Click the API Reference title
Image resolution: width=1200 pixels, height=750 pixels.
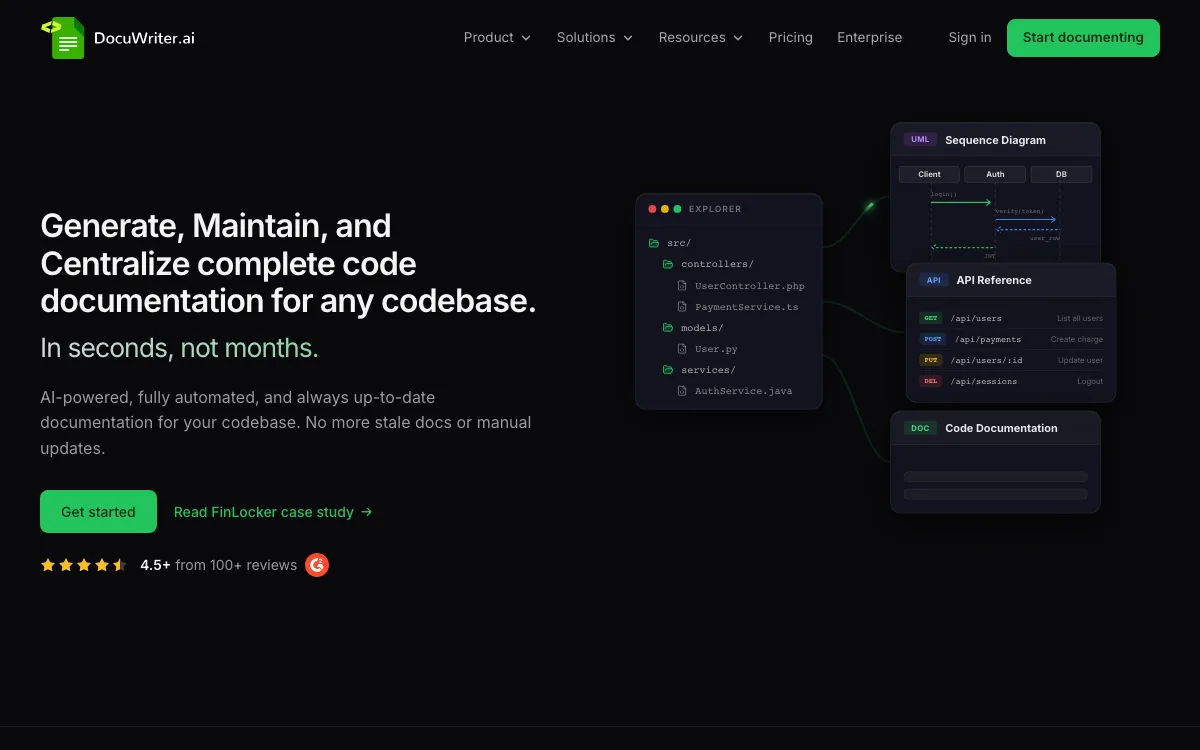point(994,280)
